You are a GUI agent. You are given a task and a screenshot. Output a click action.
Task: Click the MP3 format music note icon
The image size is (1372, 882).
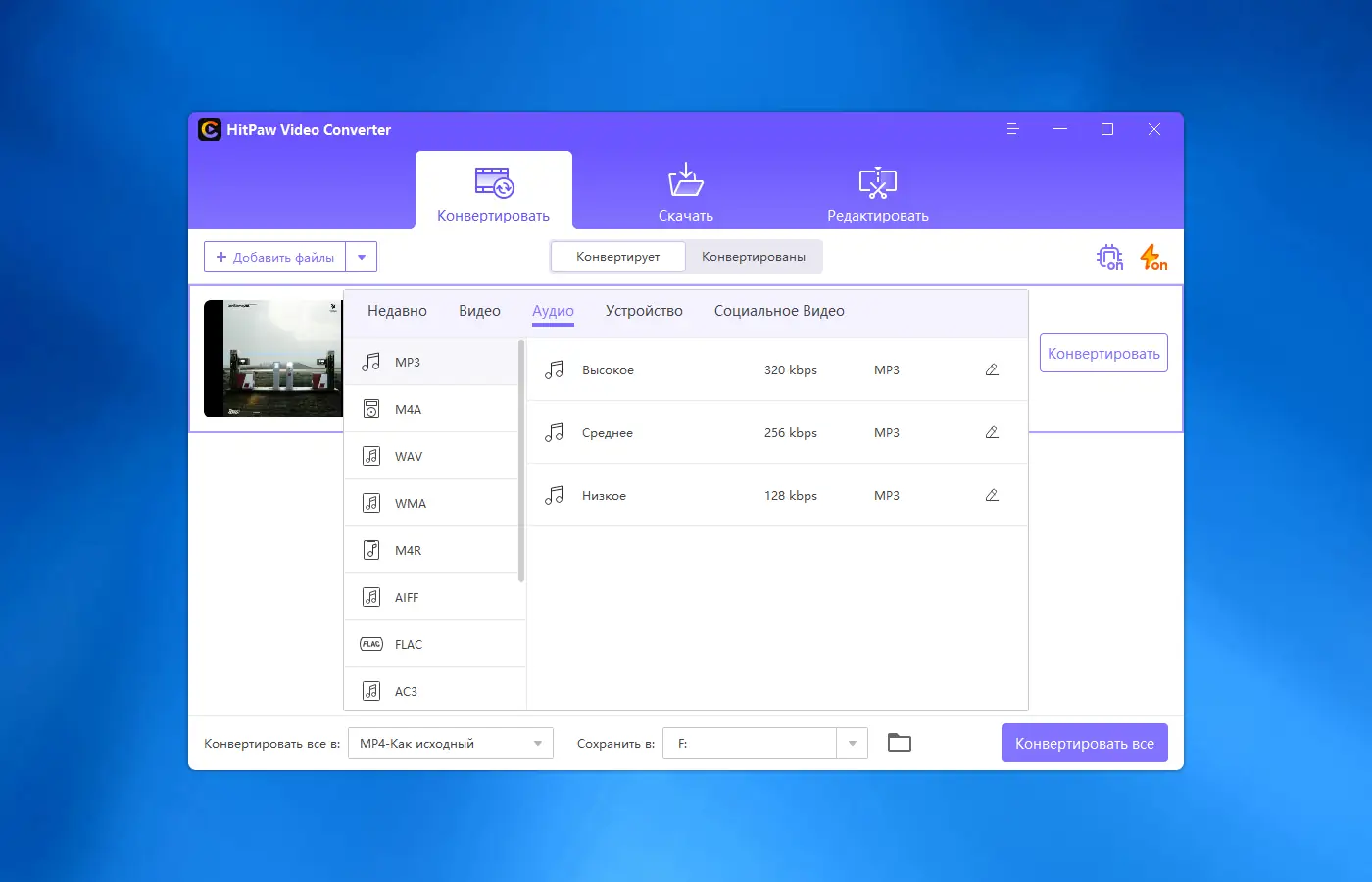tap(371, 362)
